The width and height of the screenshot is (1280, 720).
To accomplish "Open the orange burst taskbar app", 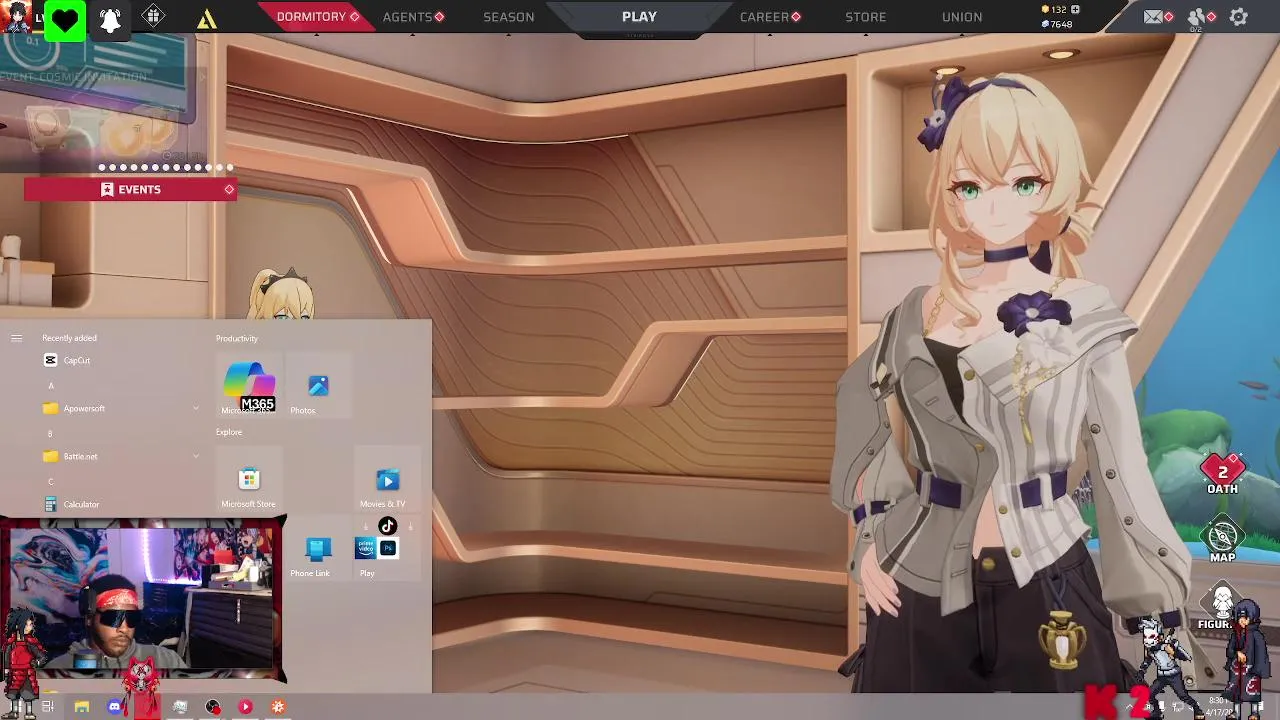I will click(278, 707).
